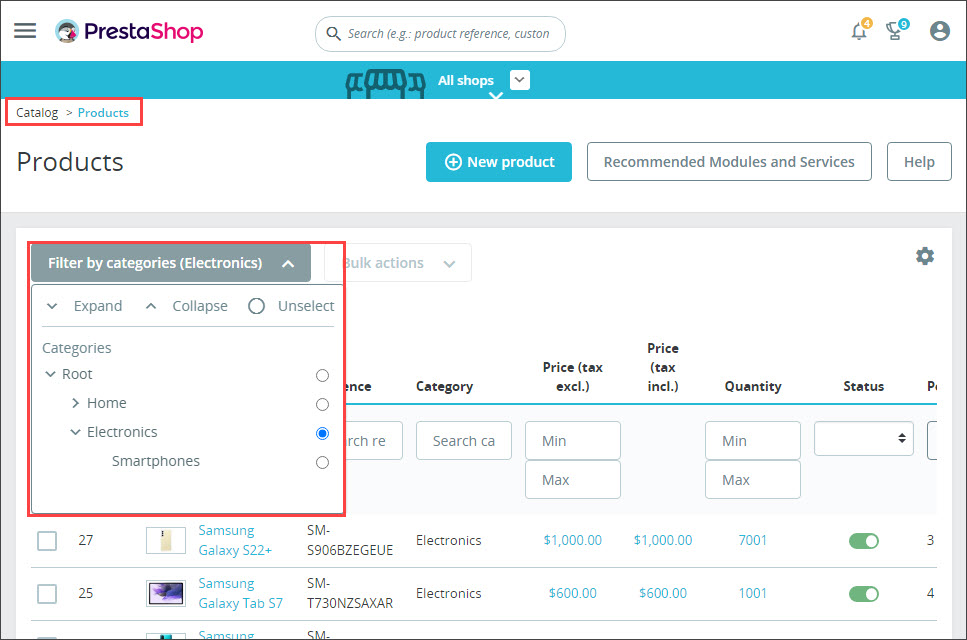Screen dimensions: 967x640
Task: Click the price Max filter field
Action: point(573,480)
